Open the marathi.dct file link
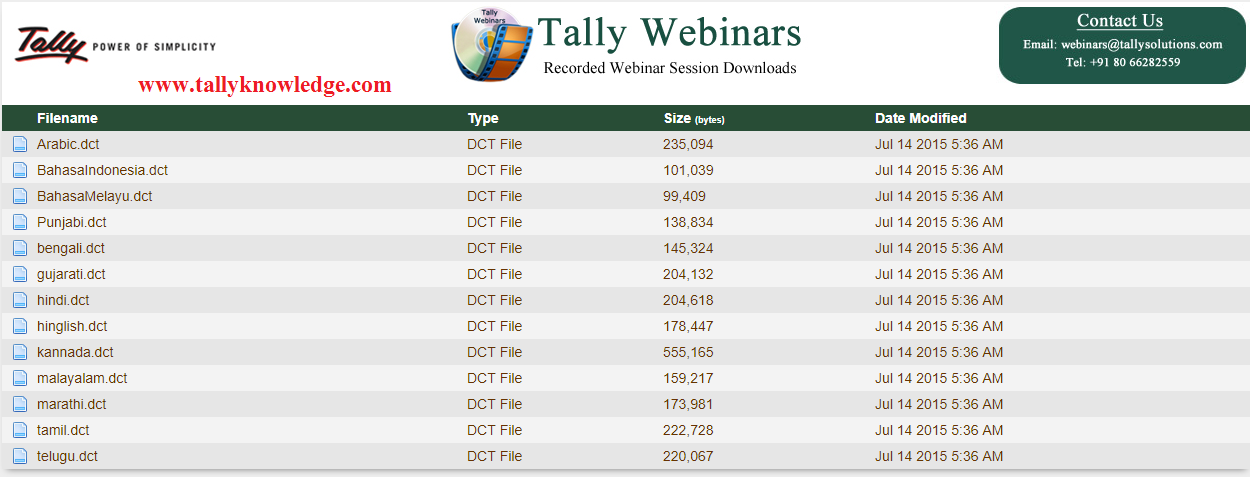The width and height of the screenshot is (1250, 477). pos(72,404)
